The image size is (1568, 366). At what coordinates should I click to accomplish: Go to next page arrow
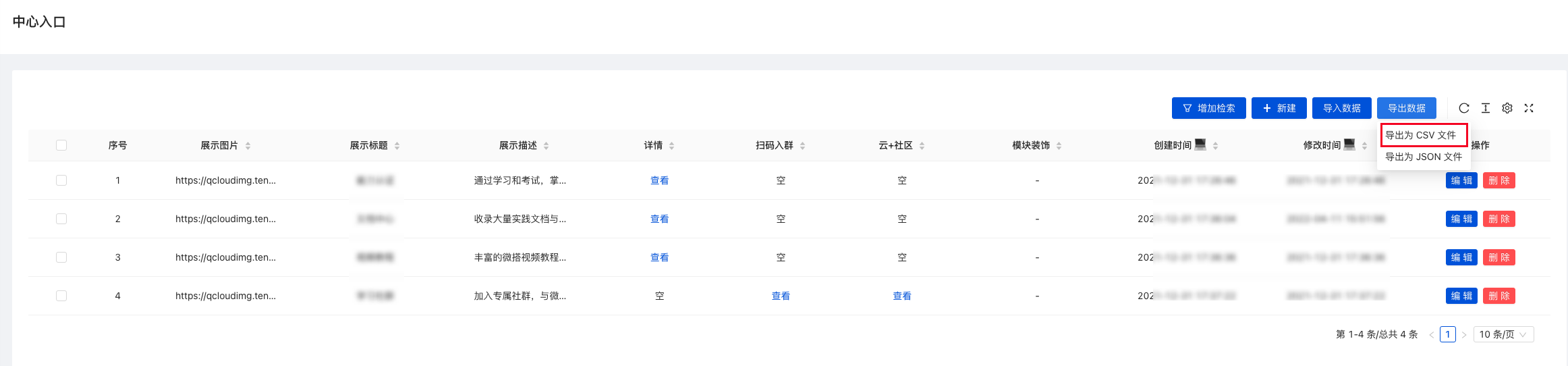(x=1463, y=335)
